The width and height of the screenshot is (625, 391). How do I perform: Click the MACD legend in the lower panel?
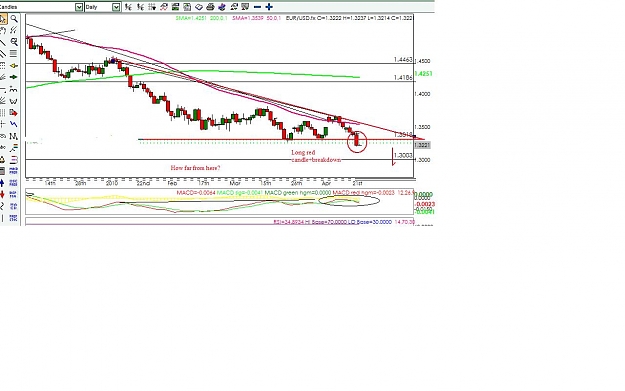point(295,193)
